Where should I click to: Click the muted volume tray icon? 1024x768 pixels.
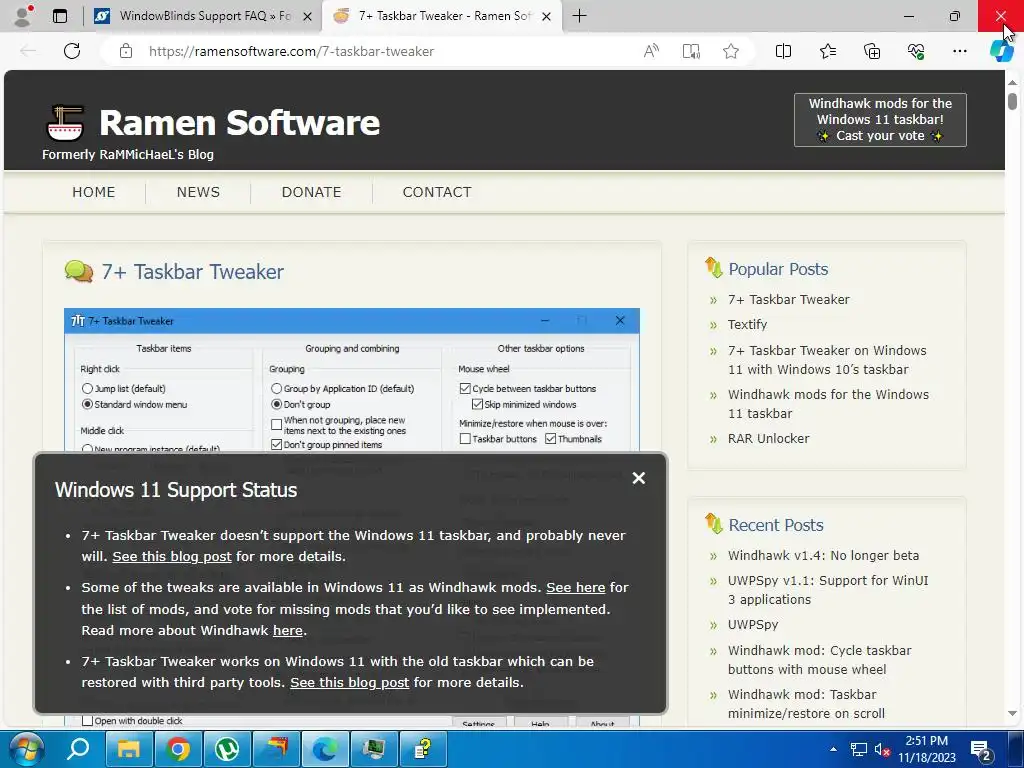click(882, 750)
